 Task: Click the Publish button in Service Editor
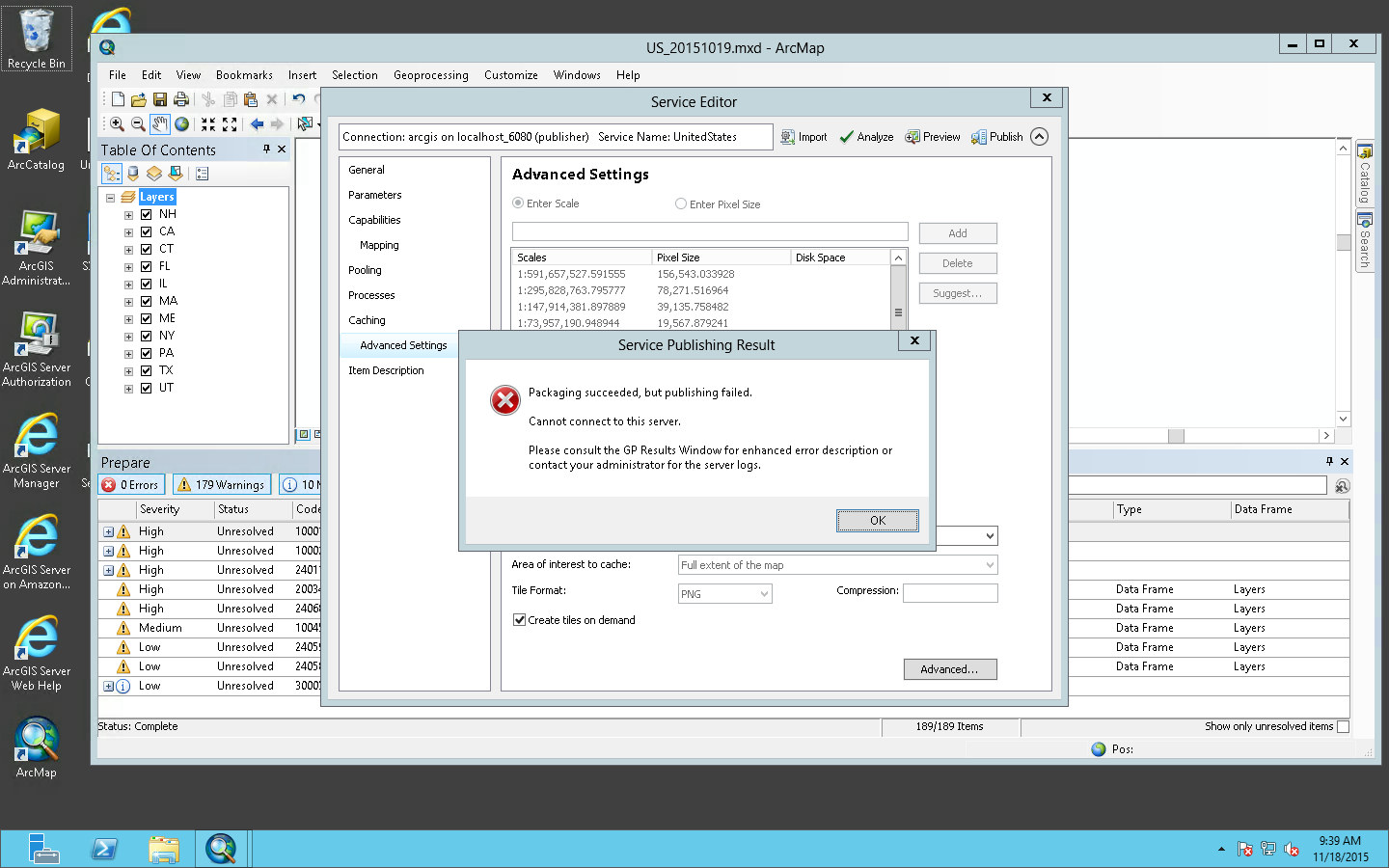997,137
